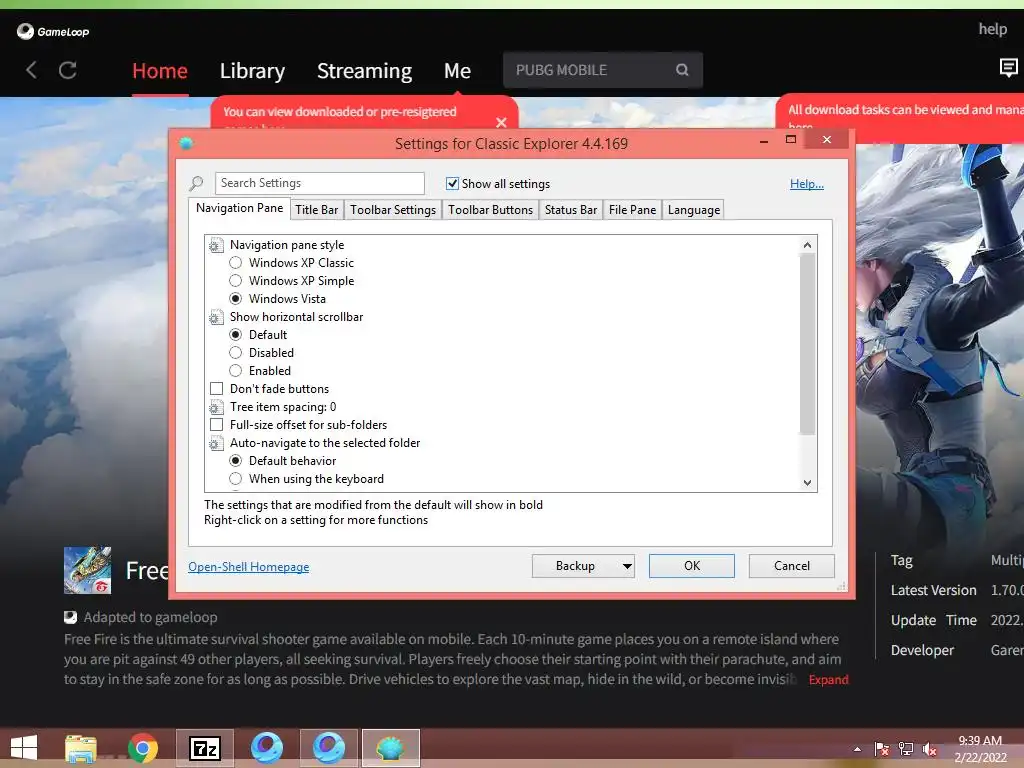Switch to the Title Bar tab
This screenshot has height=768, width=1024.
317,210
